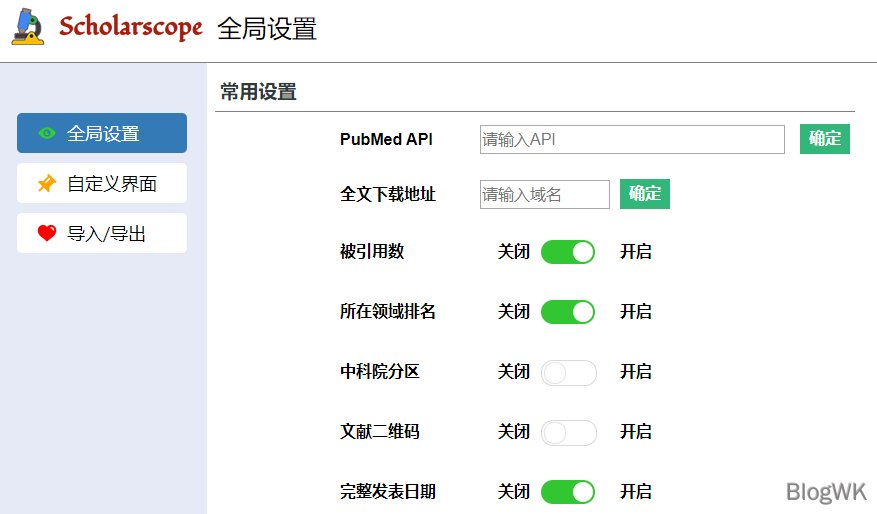Screen dimensions: 877x514
Task: Toggle the 被引用数 switch
Action: [568, 252]
